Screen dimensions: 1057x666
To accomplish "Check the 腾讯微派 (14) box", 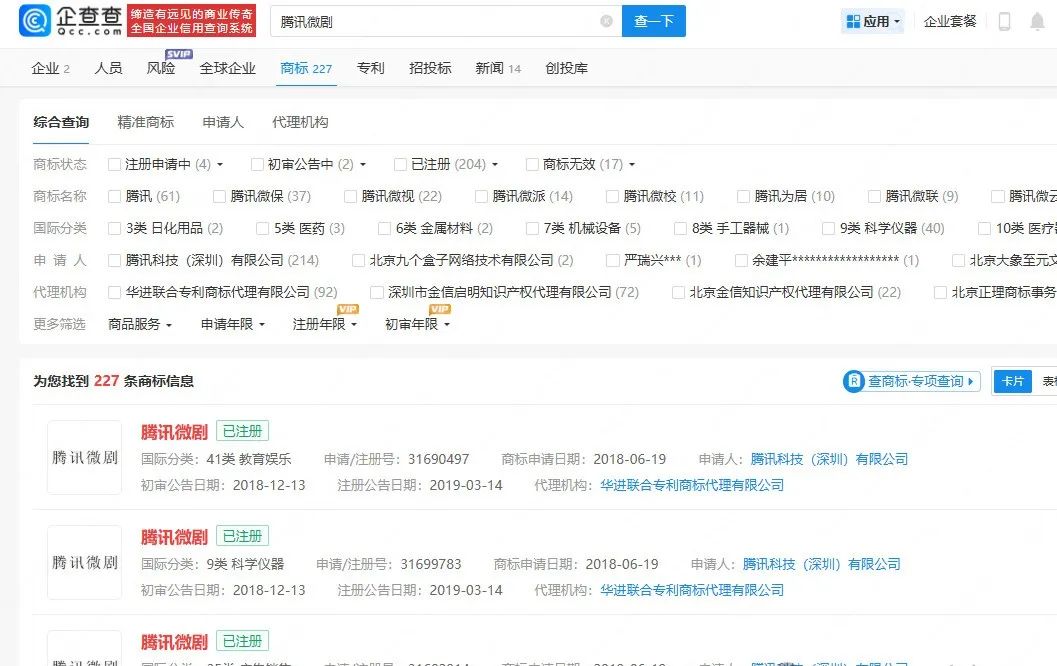I will pos(481,196).
